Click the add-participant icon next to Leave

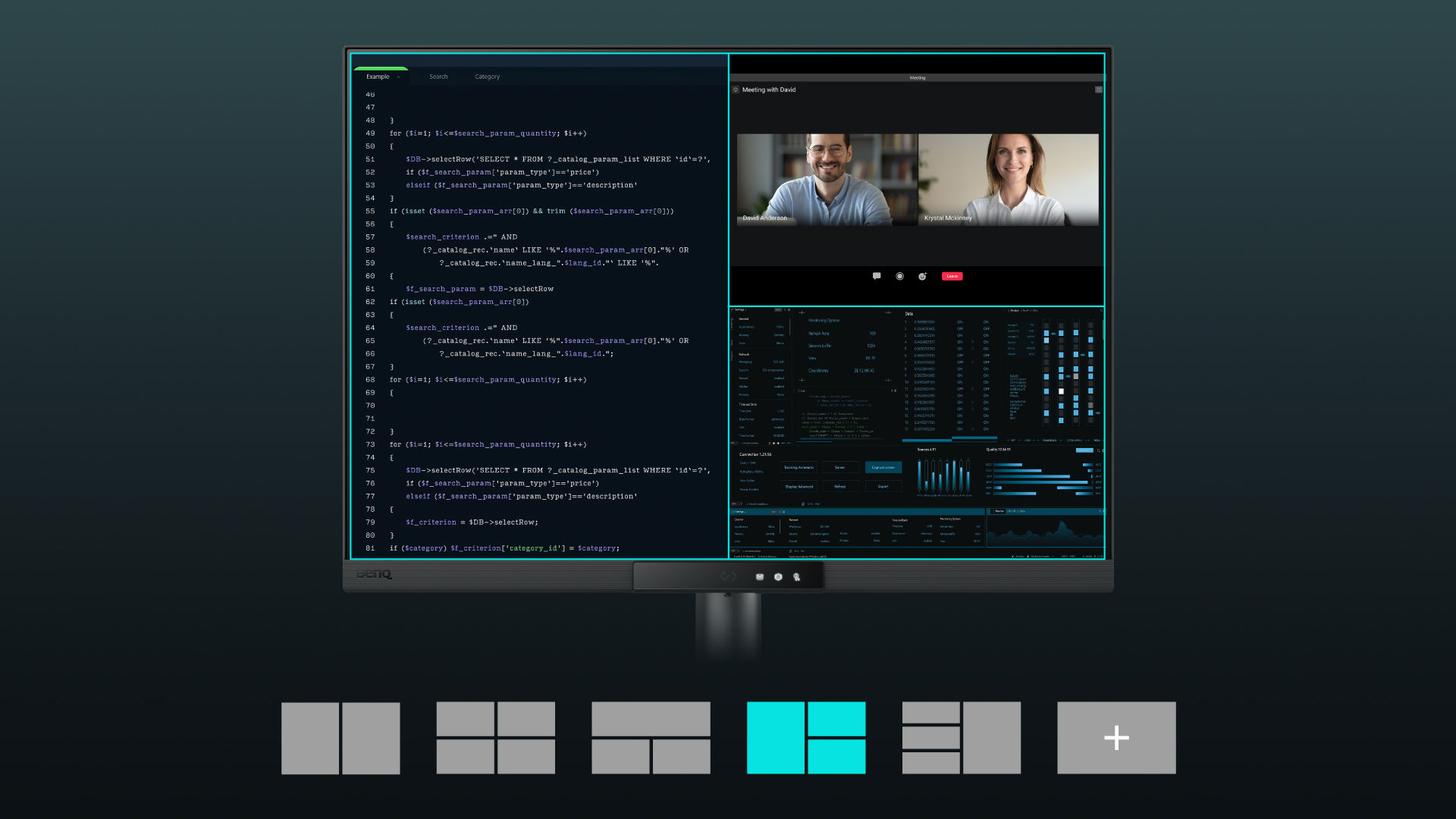(922, 276)
